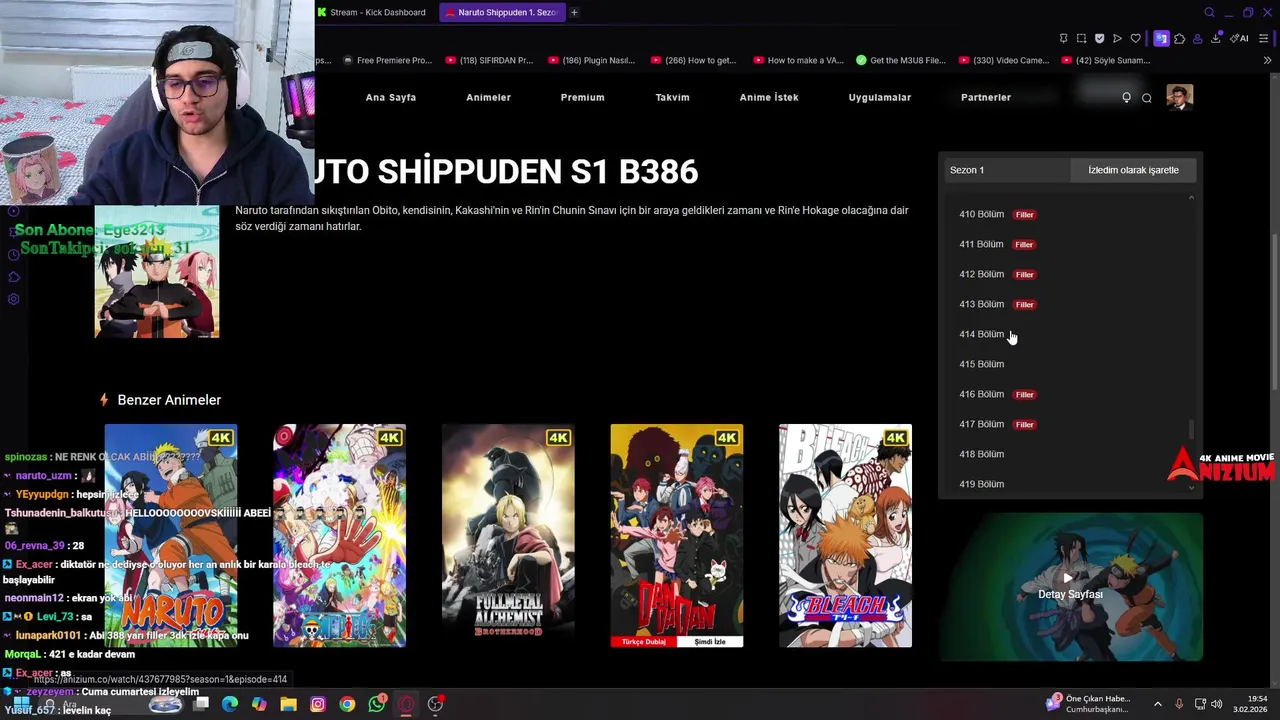Open File Explorer from taskbar
Screen dimensions: 1280x720
288,704
